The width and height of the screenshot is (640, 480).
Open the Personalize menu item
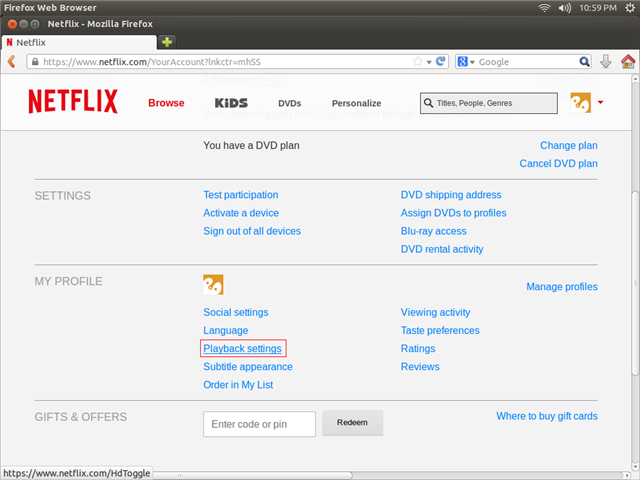[356, 103]
